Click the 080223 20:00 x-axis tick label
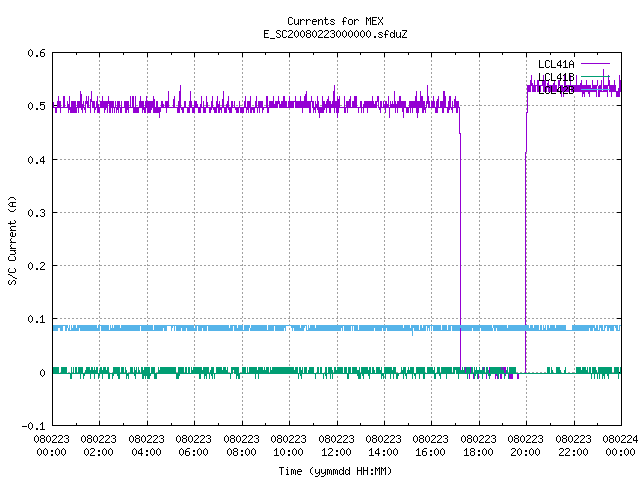This screenshot has height=480, width=640. 525,446
